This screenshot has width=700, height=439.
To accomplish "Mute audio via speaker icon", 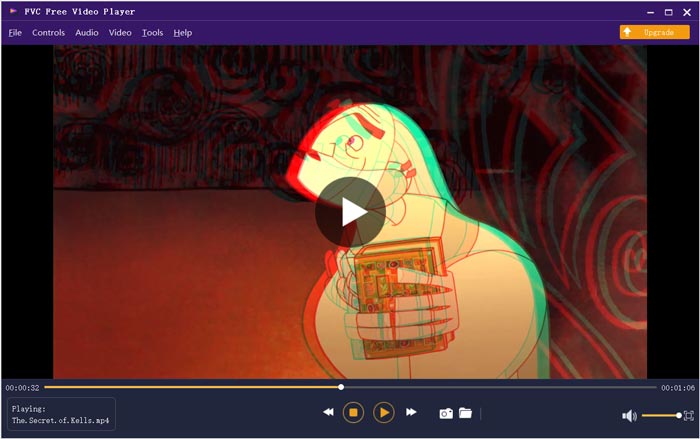I will pyautogui.click(x=629, y=416).
